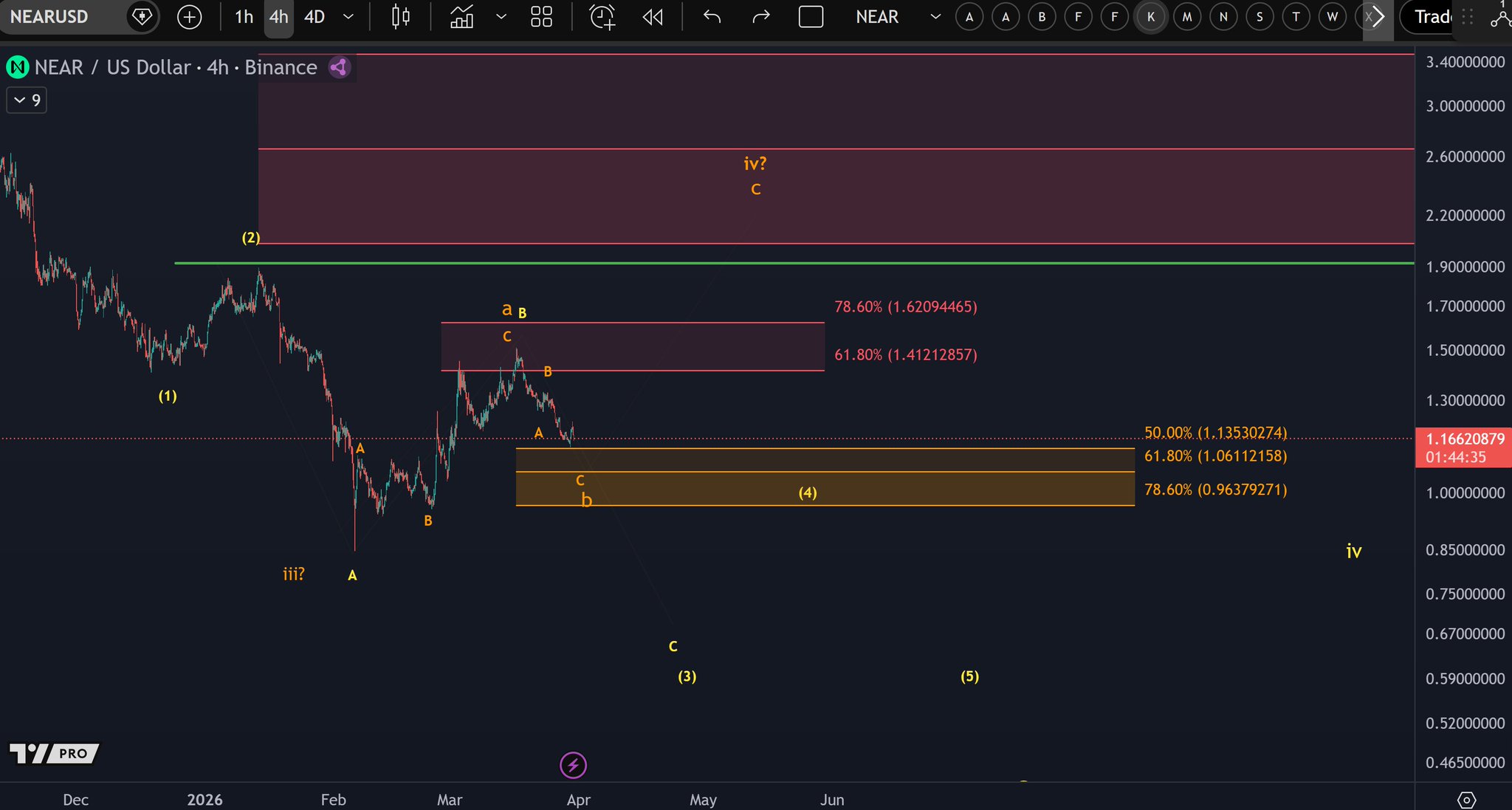This screenshot has width=1512, height=810.
Task: Redo the last chart action
Action: pyautogui.click(x=760, y=16)
